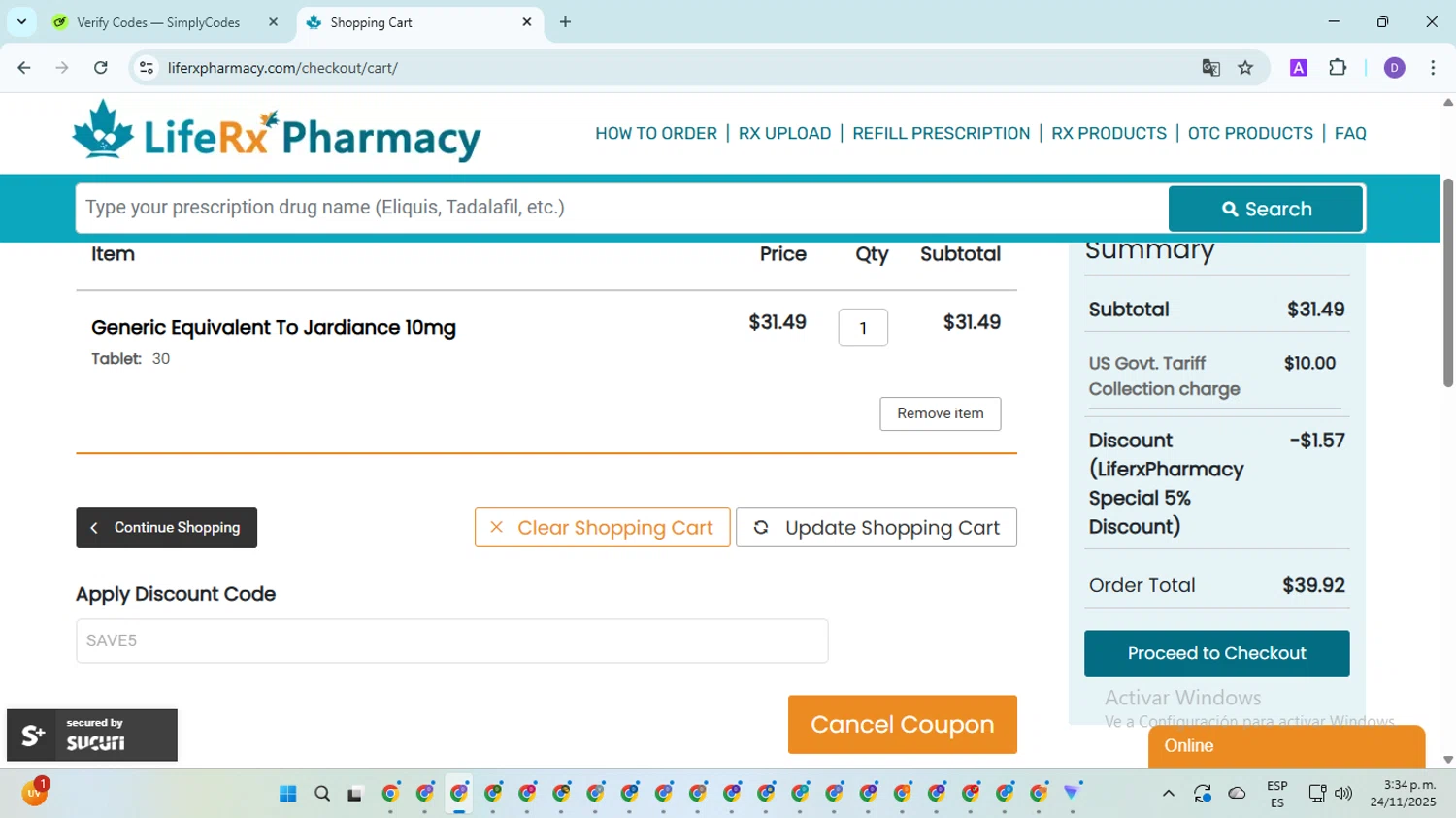Screen dimensions: 1456x818
Task: Click the product name Generic Equivalent To Jardiance 10mg
Action: pyautogui.click(x=274, y=328)
